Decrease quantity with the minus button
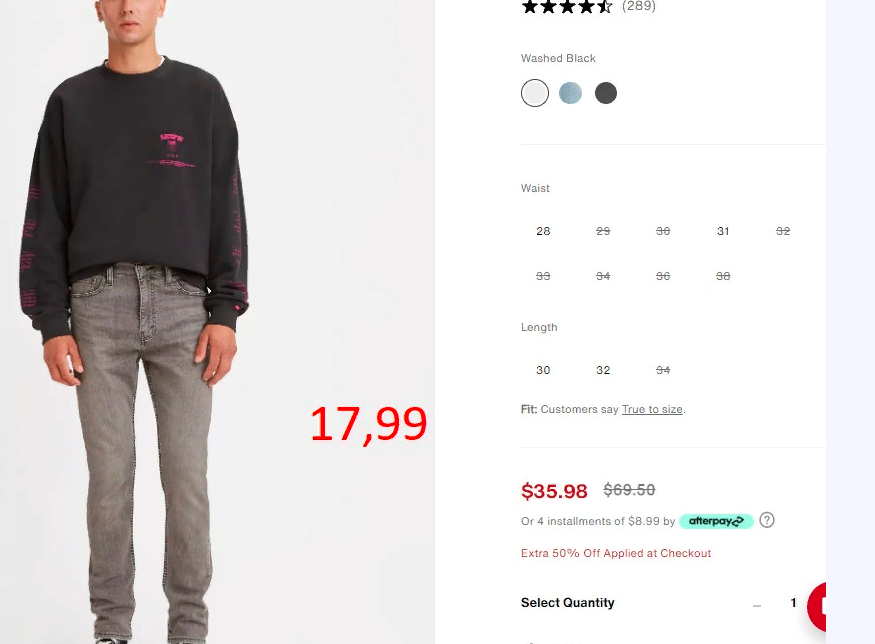Viewport: 875px width, 644px height. 757,605
